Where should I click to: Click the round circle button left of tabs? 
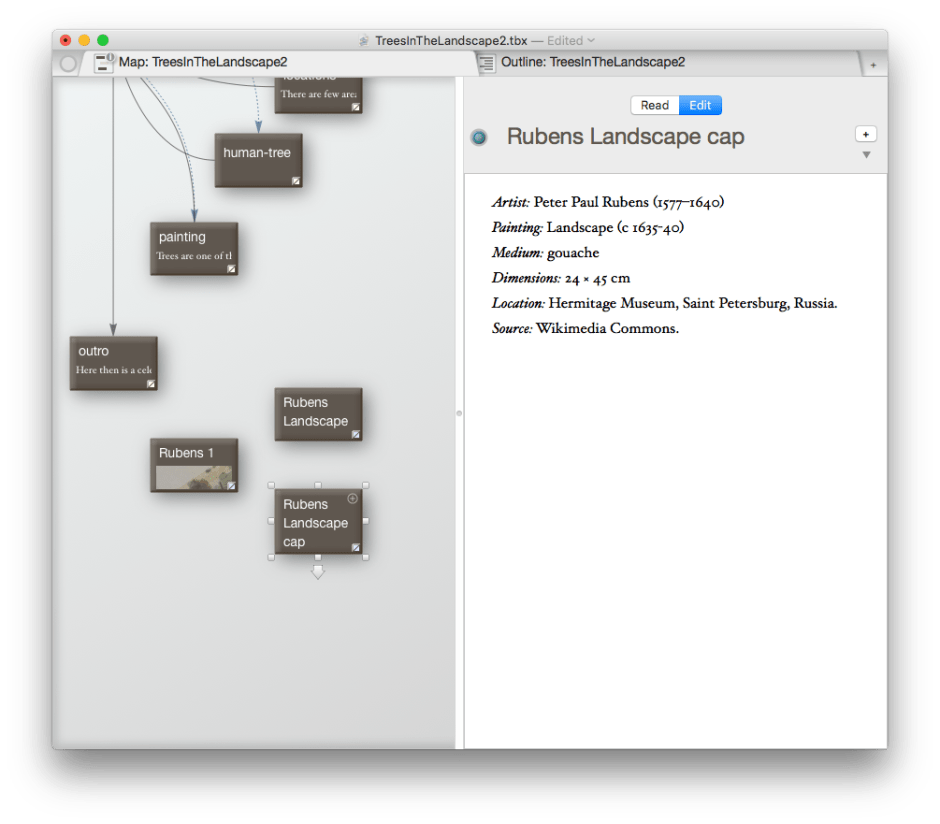coord(68,63)
